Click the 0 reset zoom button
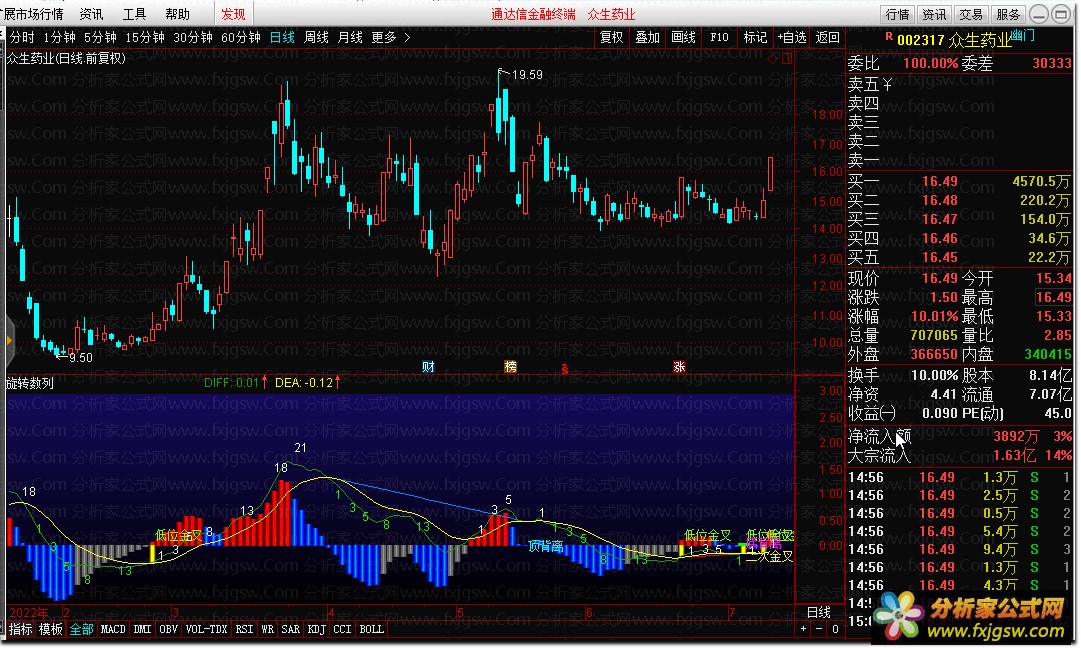1081x648 pixels. [835, 629]
